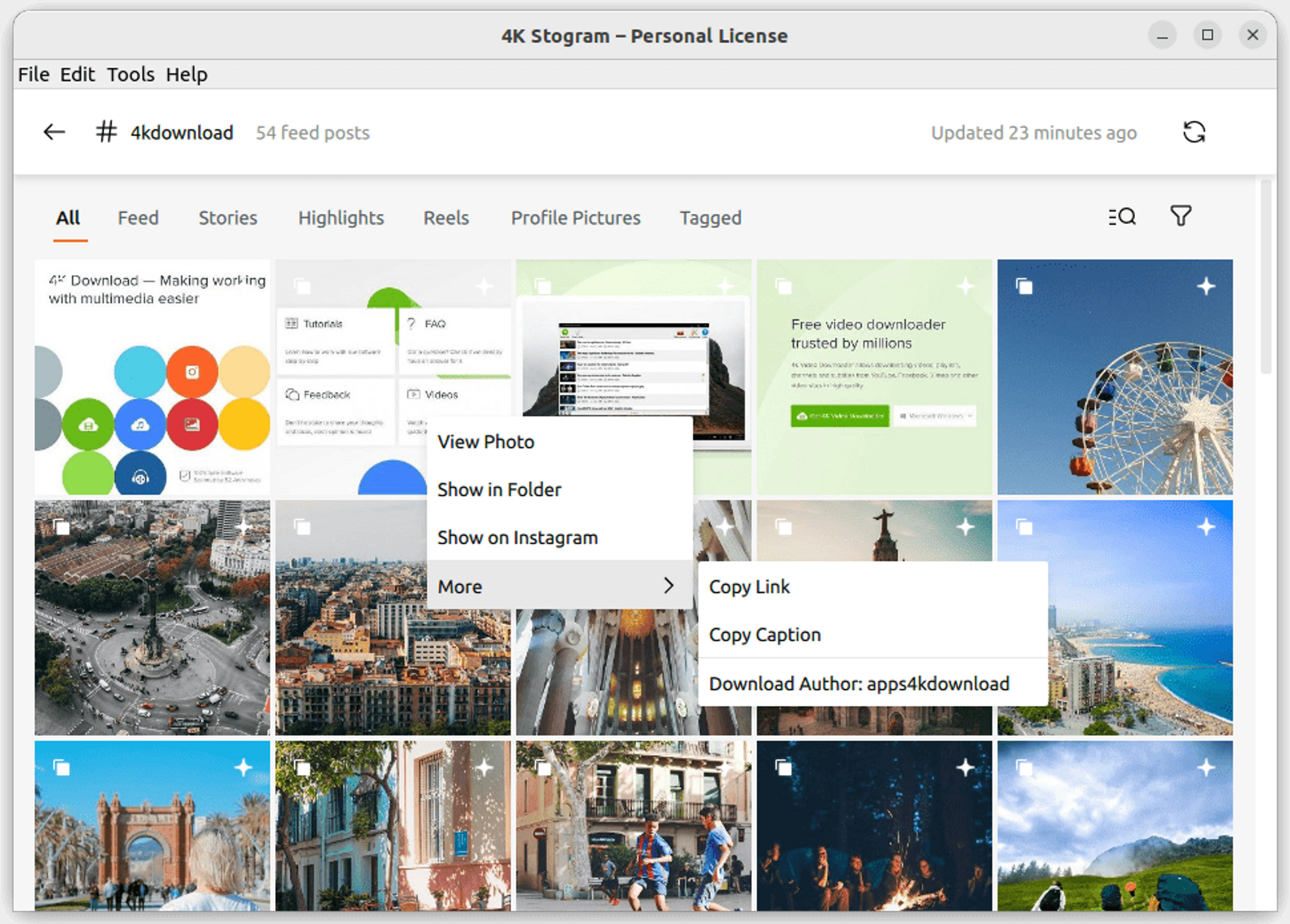Open the street football photo
This screenshot has width=1290, height=924.
634,826
